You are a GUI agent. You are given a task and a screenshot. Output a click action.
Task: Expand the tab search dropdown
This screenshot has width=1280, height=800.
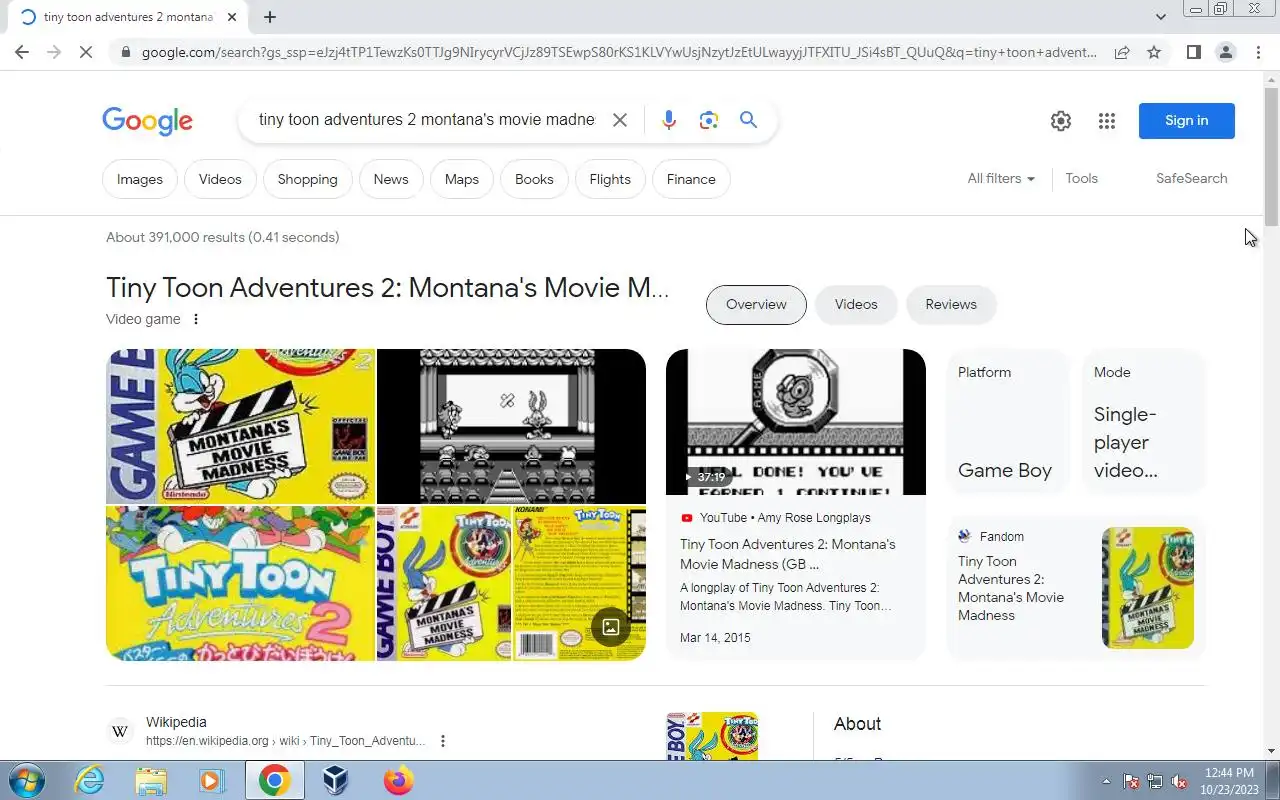pos(1160,17)
